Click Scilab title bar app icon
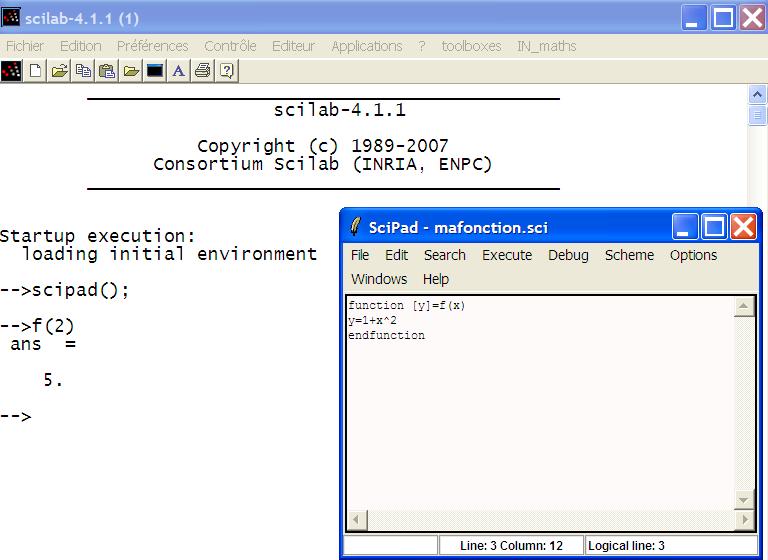The width and height of the screenshot is (768, 560). tap(11, 18)
